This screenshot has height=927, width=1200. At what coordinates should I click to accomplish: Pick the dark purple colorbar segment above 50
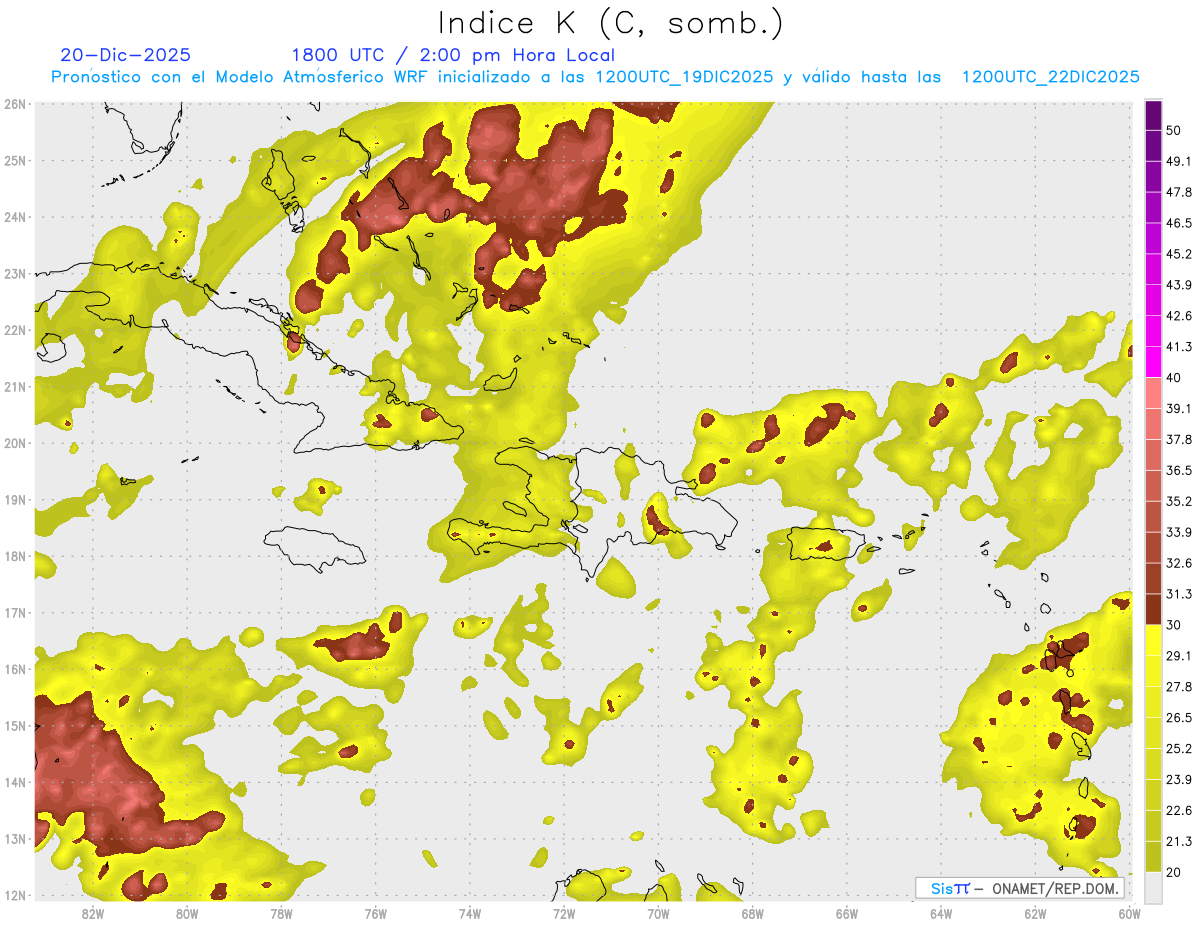[1153, 115]
